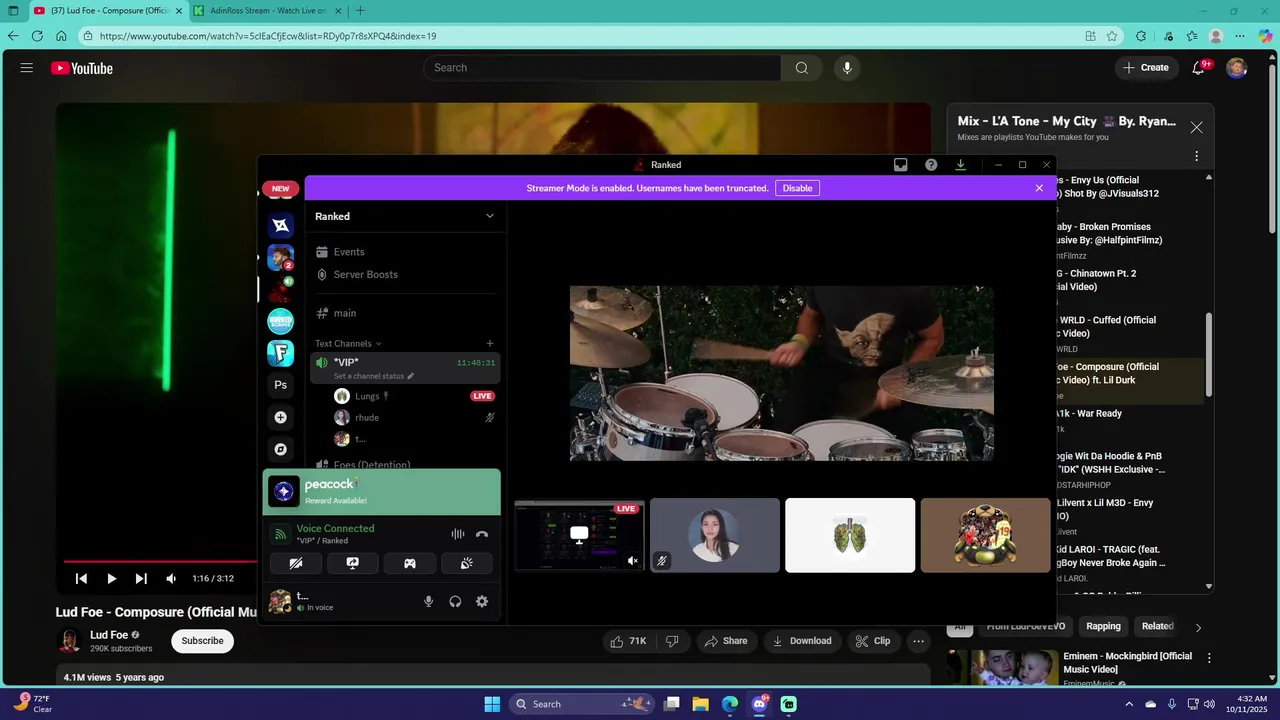Dislike the Lud Foe video
The width and height of the screenshot is (1280, 720).
tap(672, 641)
